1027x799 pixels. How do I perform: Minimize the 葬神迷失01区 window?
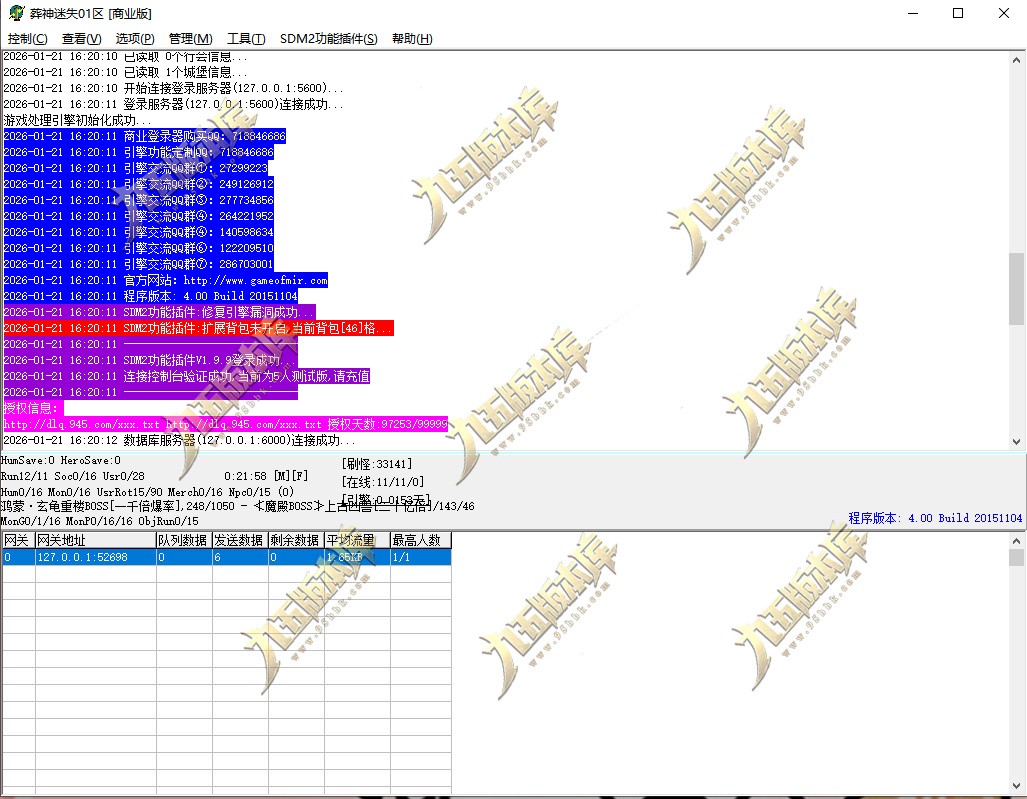(x=913, y=13)
